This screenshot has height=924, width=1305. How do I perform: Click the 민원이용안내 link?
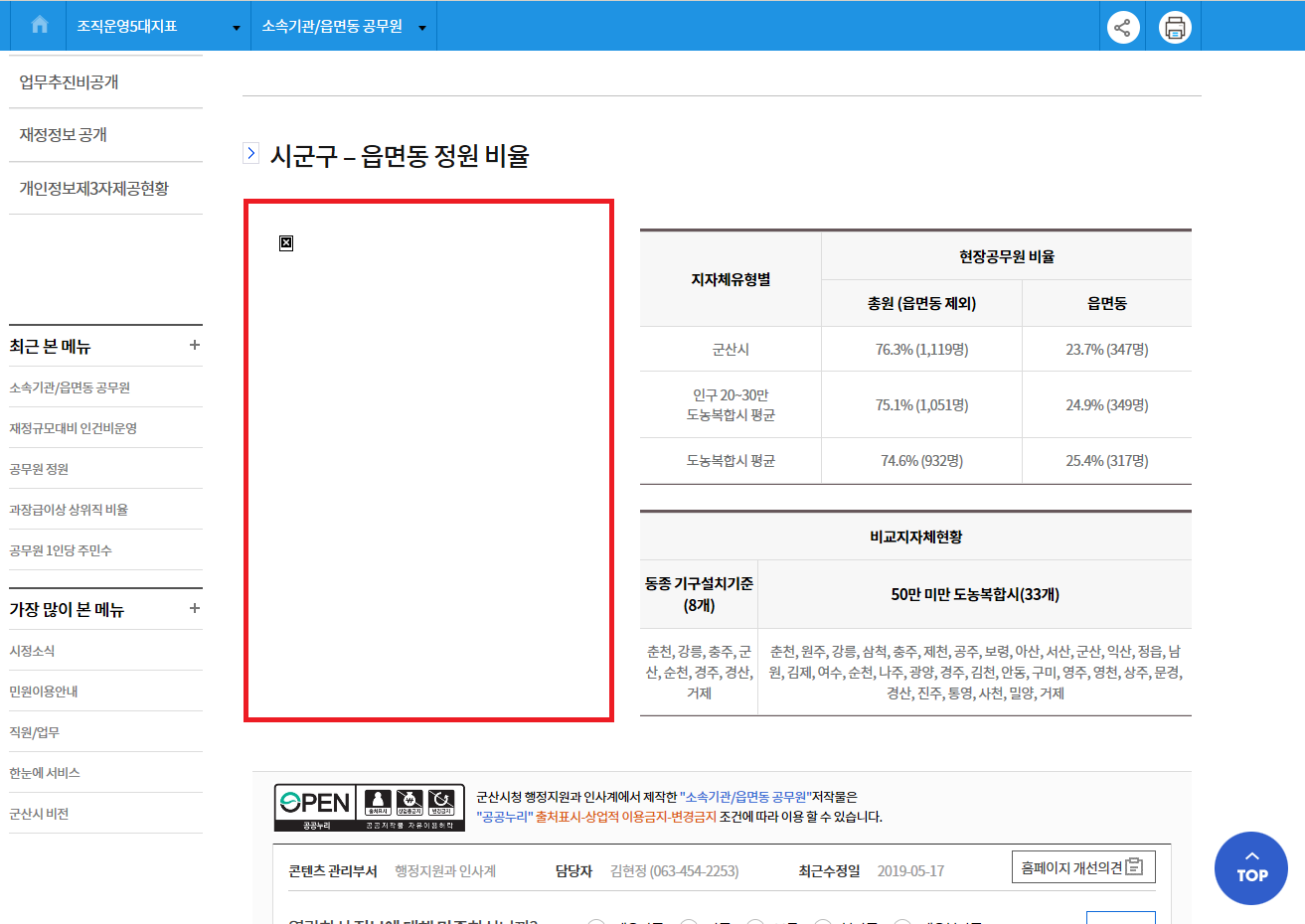click(44, 692)
